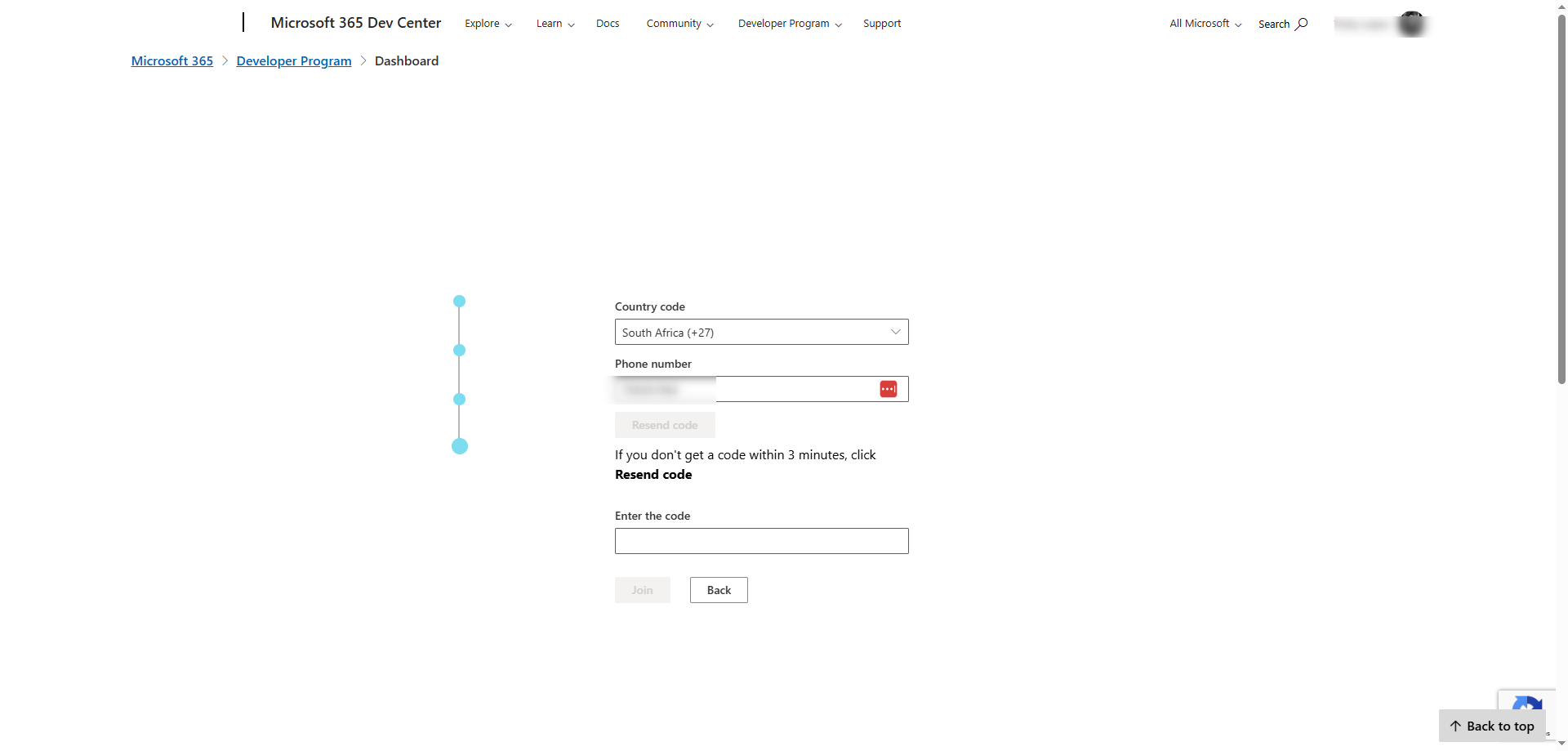The image size is (1568, 751).
Task: Click the first progress step dot
Action: [x=460, y=302]
